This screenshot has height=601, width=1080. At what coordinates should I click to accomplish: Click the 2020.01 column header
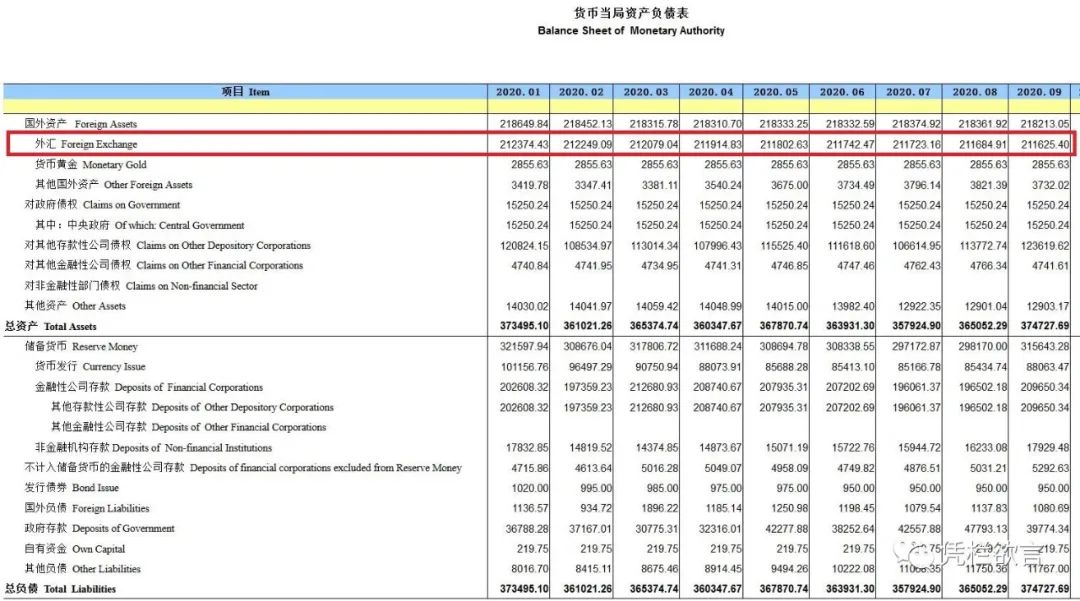point(517,91)
